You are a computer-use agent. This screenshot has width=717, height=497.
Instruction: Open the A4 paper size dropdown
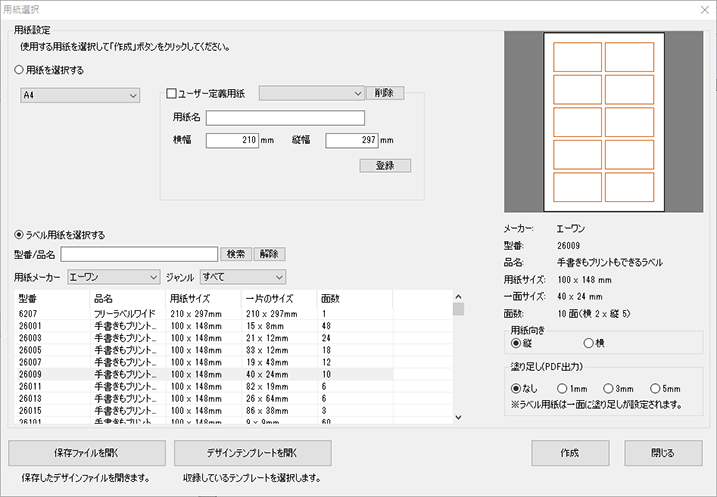pyautogui.click(x=80, y=95)
